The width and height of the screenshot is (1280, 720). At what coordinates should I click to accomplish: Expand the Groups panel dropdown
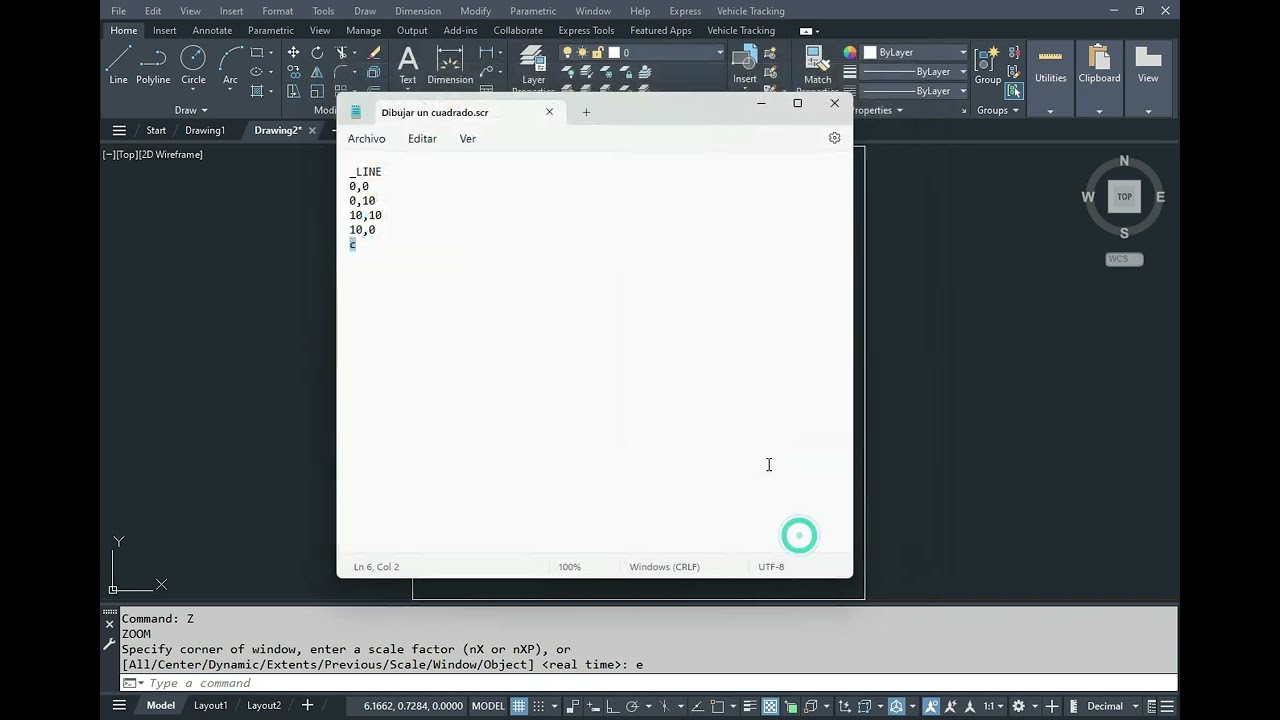pyautogui.click(x=998, y=110)
